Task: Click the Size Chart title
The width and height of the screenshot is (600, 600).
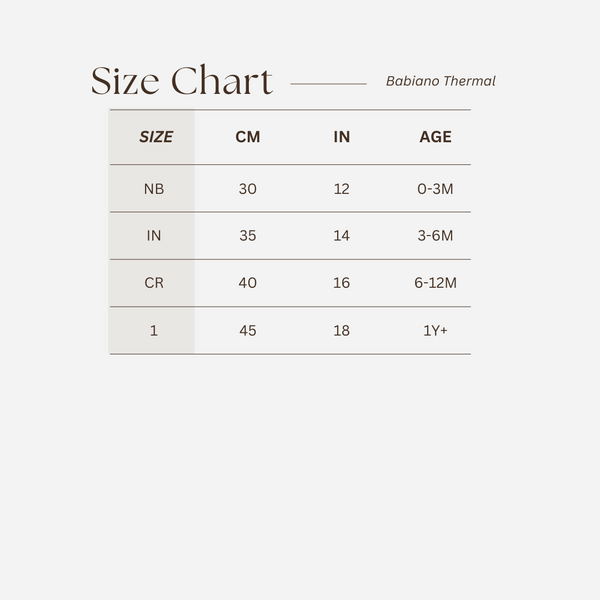Action: tap(182, 82)
